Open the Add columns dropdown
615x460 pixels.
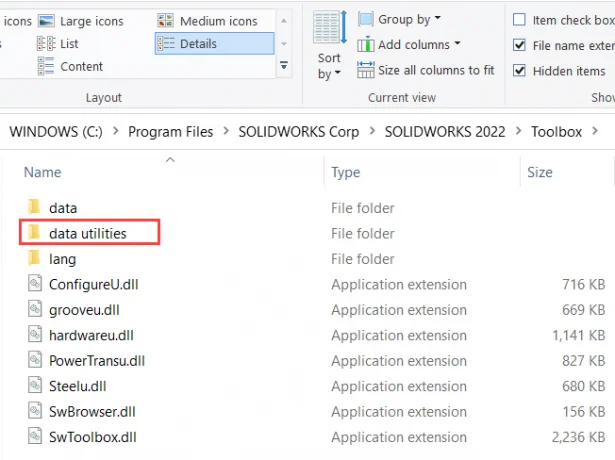(x=409, y=45)
